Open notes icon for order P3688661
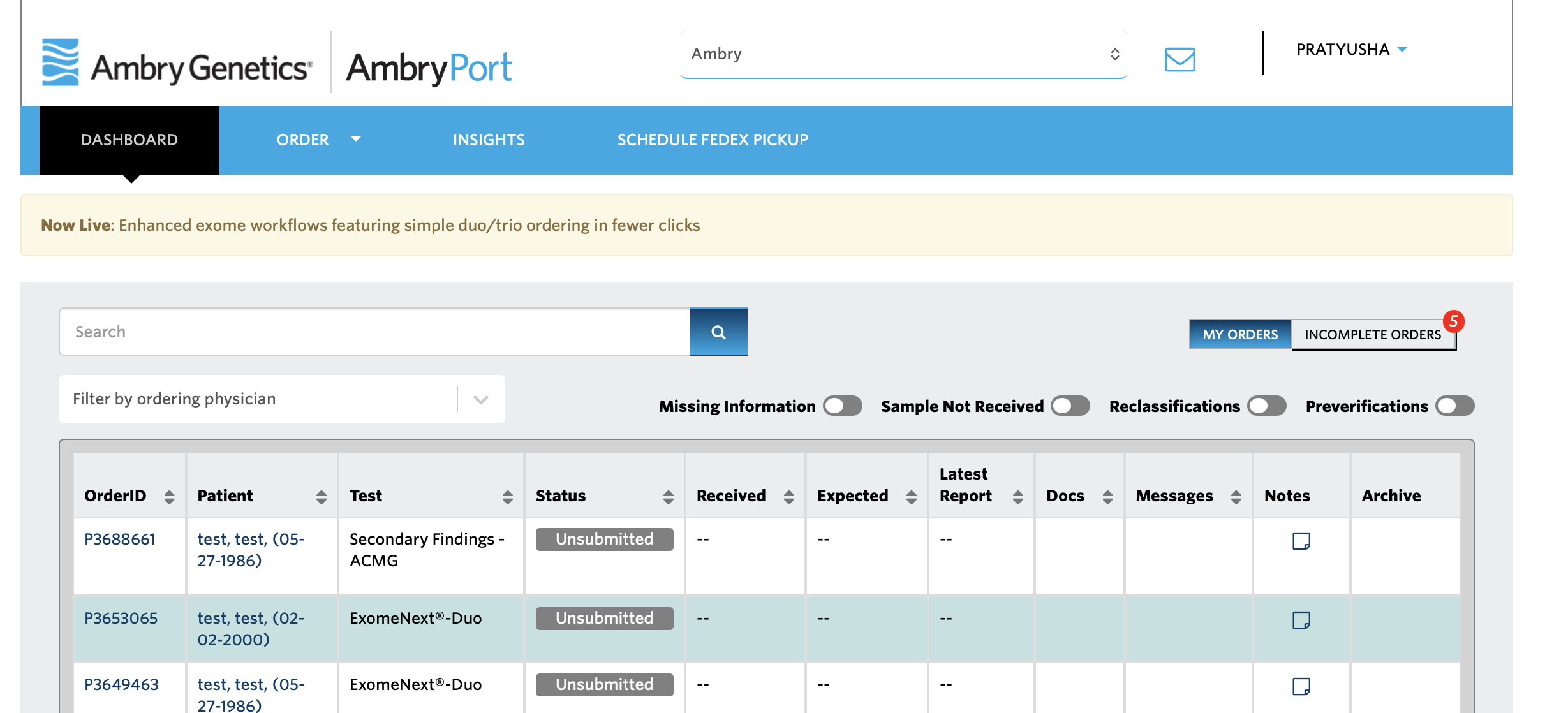This screenshot has height=713, width=1568. (x=1301, y=541)
